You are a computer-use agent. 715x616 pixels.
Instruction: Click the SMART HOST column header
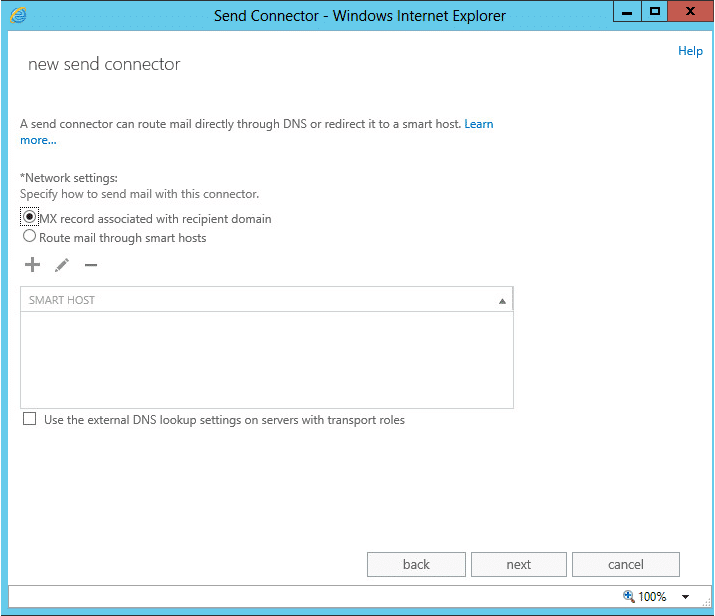62,300
